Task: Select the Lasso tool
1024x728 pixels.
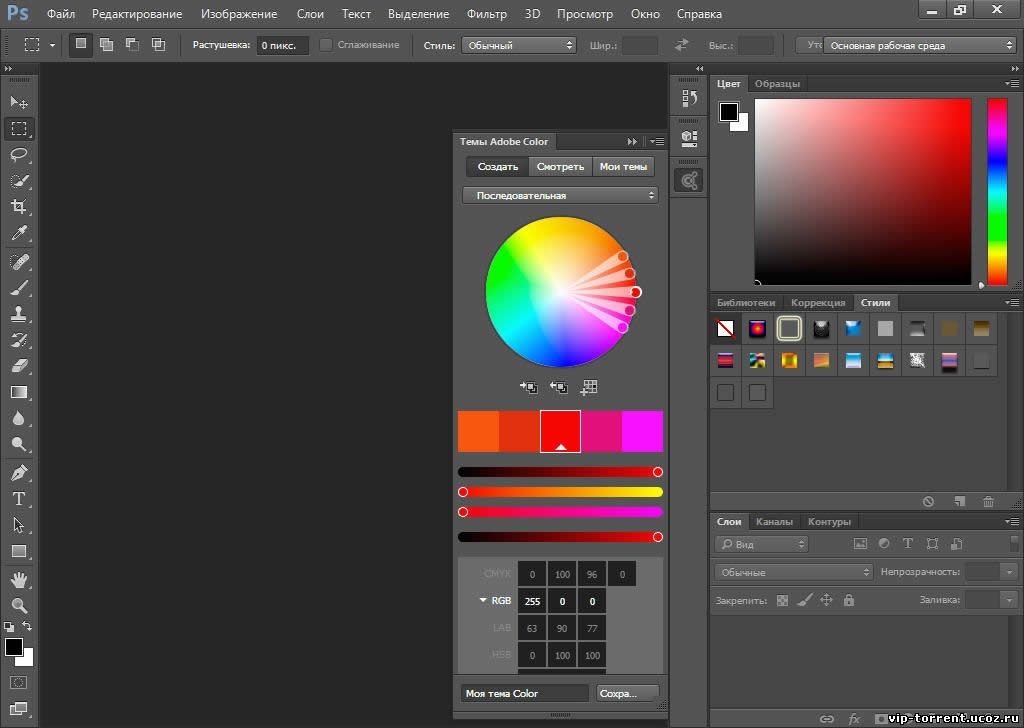Action: (x=19, y=155)
